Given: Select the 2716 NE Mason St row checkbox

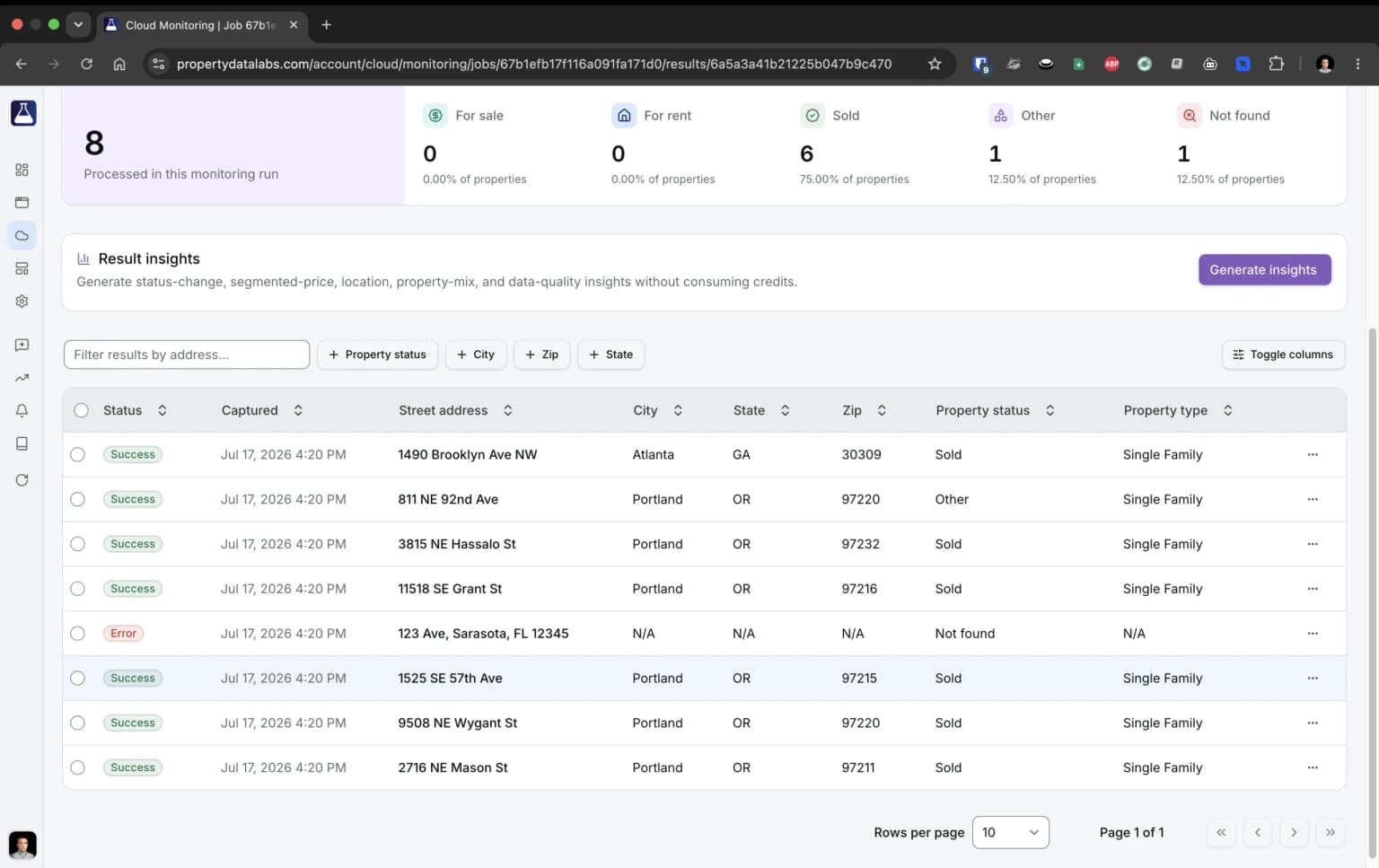Looking at the screenshot, I should pos(78,767).
